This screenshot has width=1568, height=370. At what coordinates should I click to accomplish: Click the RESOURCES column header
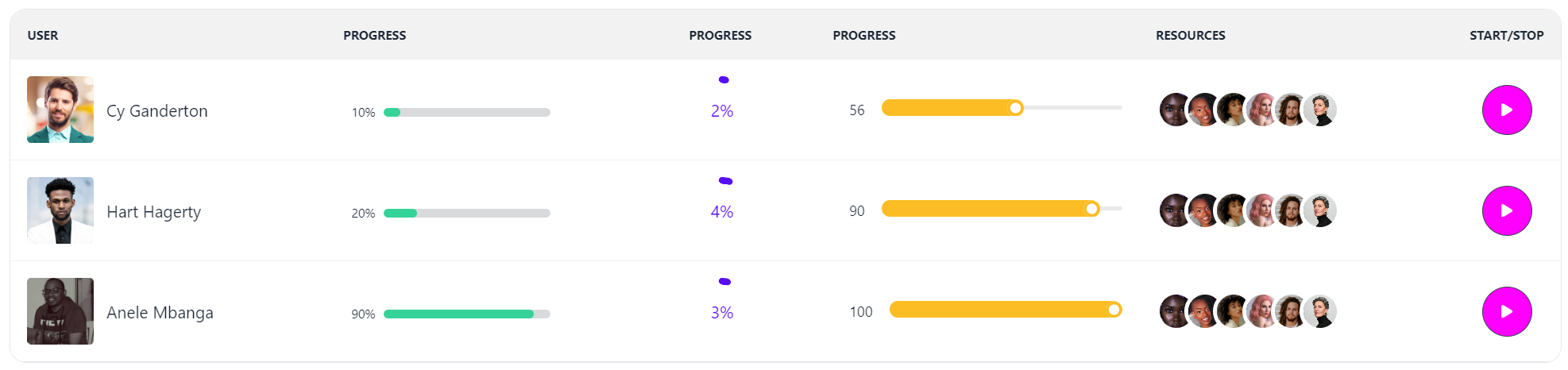point(1190,36)
